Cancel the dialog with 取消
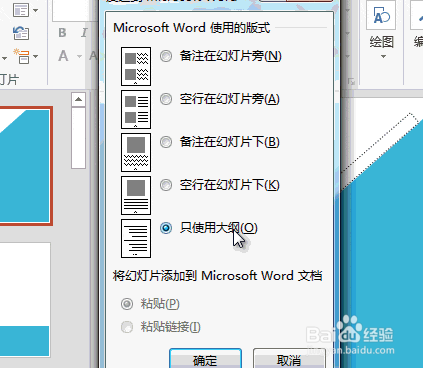423x368 pixels. click(x=289, y=359)
